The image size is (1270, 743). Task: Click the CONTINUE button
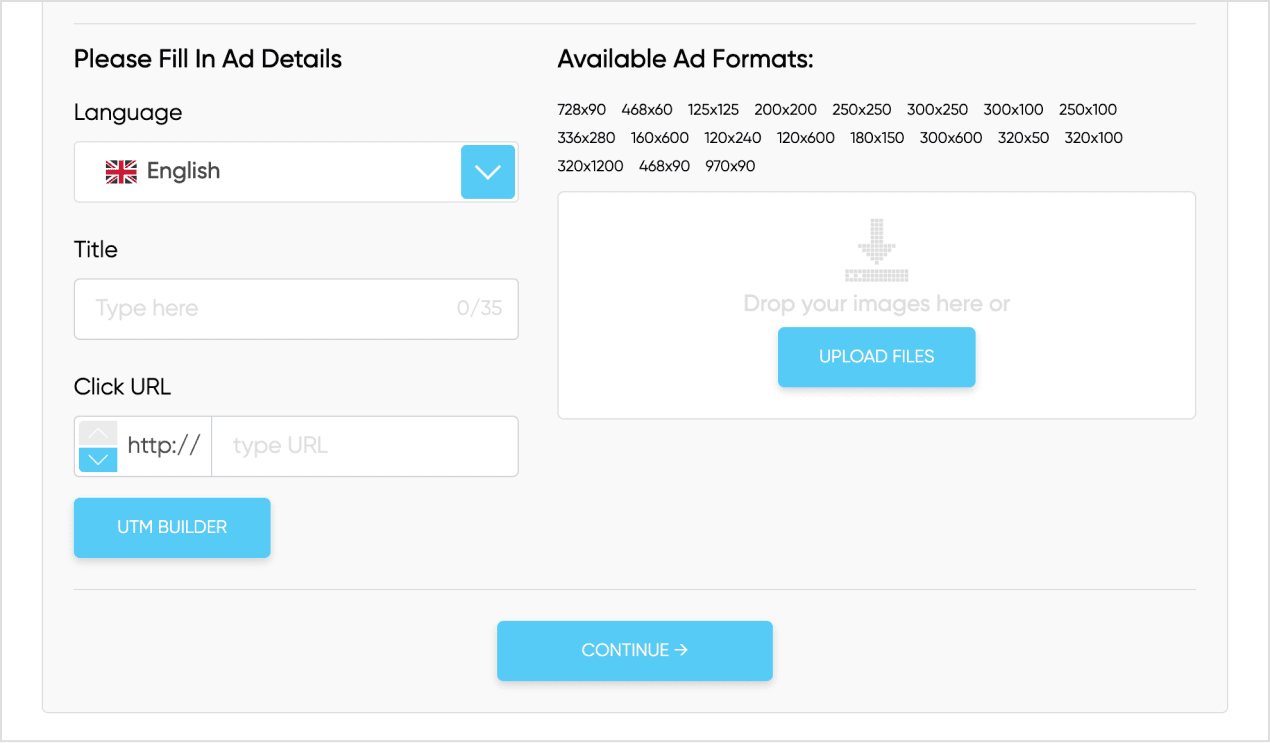635,651
